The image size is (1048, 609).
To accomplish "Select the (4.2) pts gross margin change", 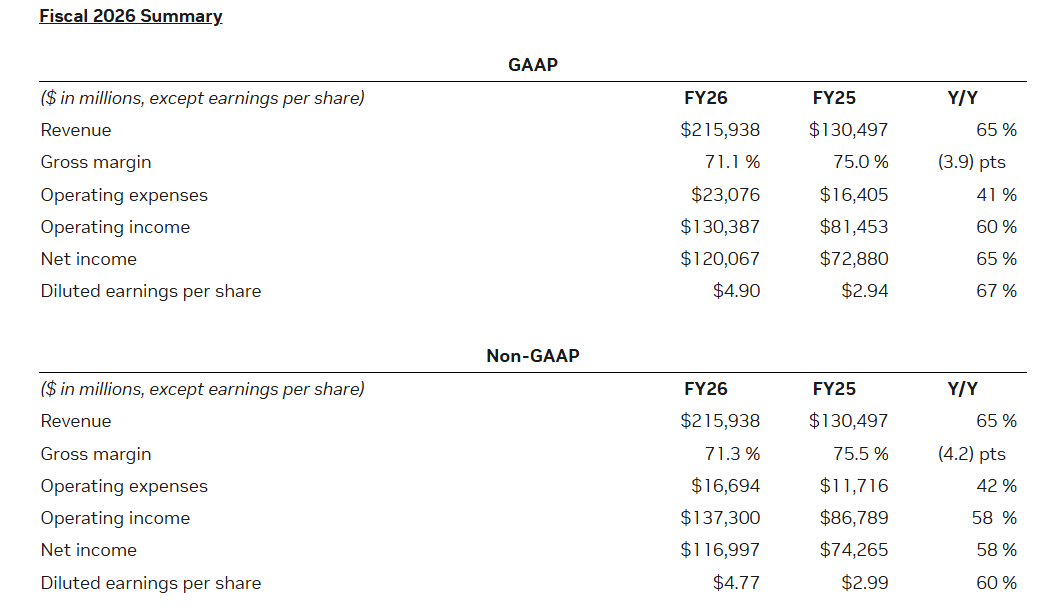I will (971, 454).
